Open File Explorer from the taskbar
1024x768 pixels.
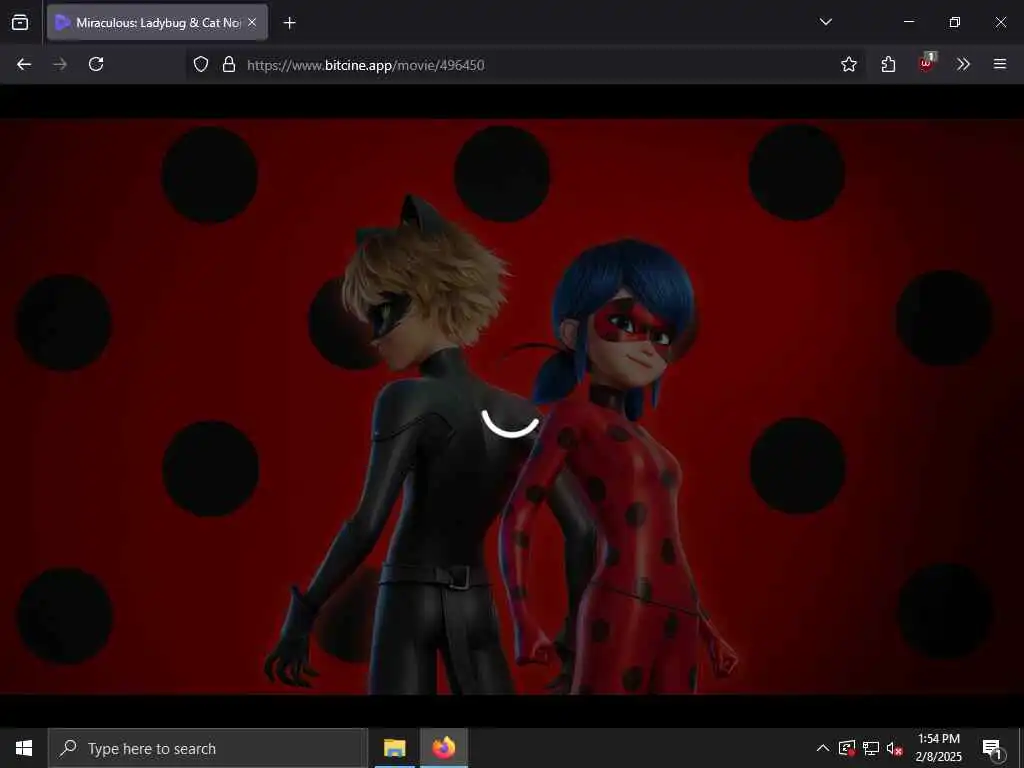click(x=394, y=748)
